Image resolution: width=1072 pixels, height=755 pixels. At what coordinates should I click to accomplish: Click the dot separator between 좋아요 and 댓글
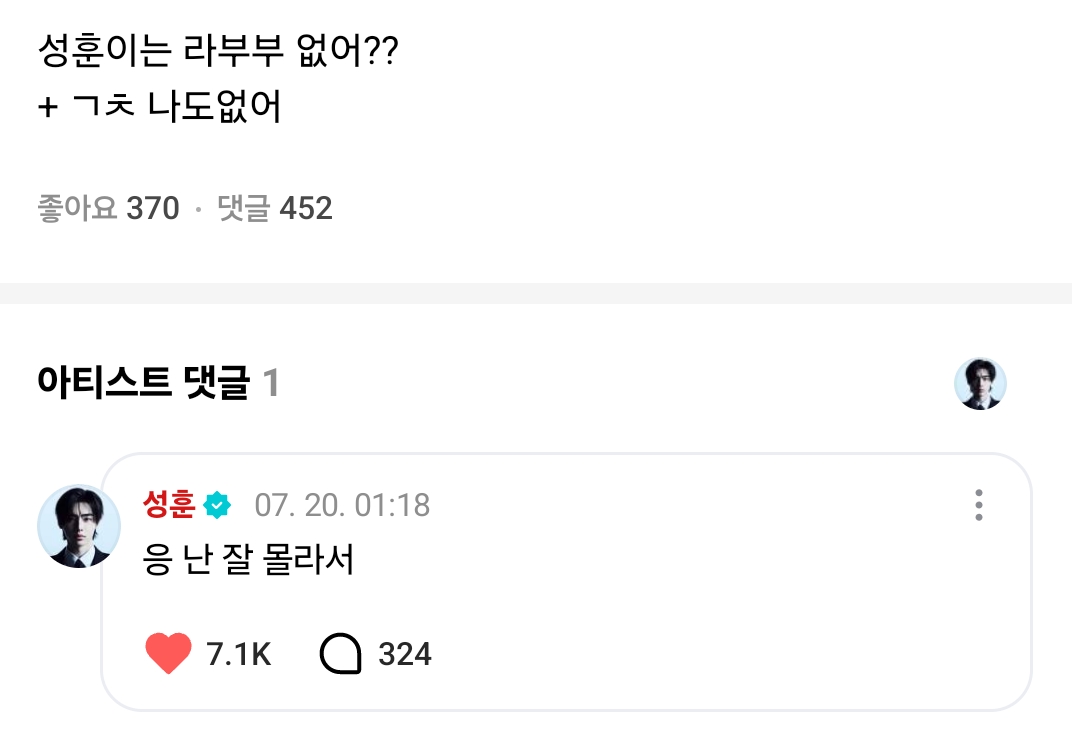click(198, 209)
